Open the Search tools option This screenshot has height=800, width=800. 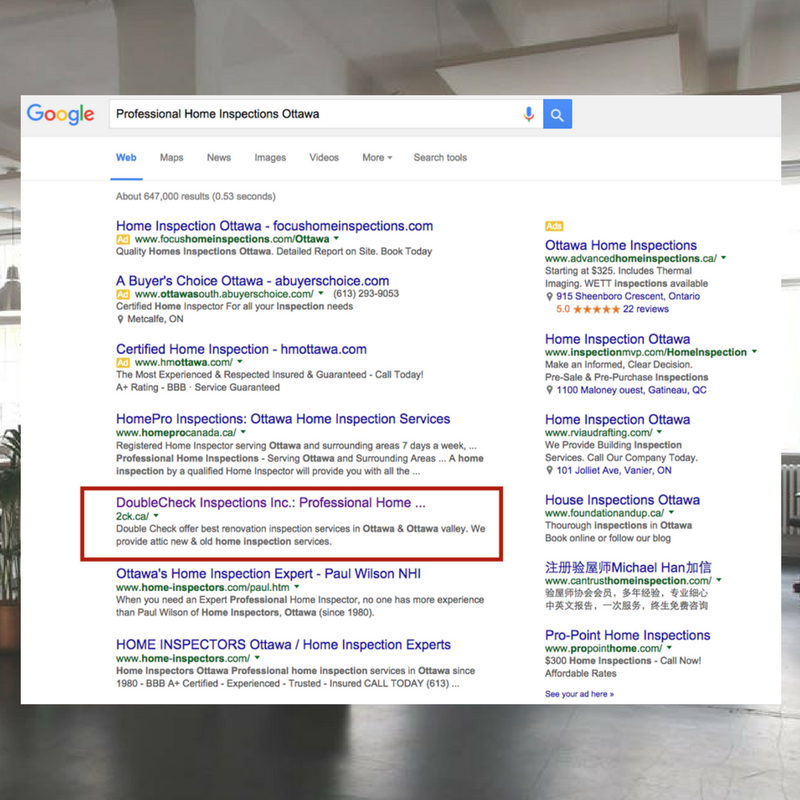click(440, 158)
